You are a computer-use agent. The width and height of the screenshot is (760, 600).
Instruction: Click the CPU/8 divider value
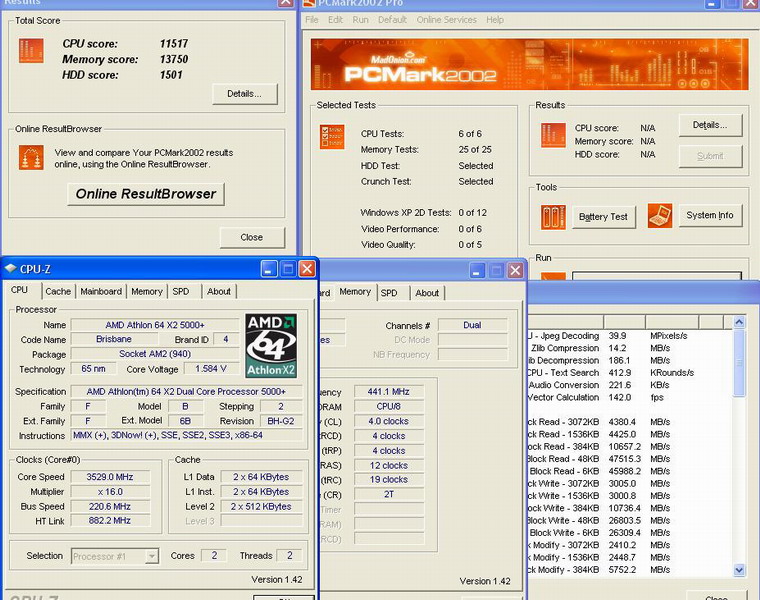pyautogui.click(x=389, y=406)
